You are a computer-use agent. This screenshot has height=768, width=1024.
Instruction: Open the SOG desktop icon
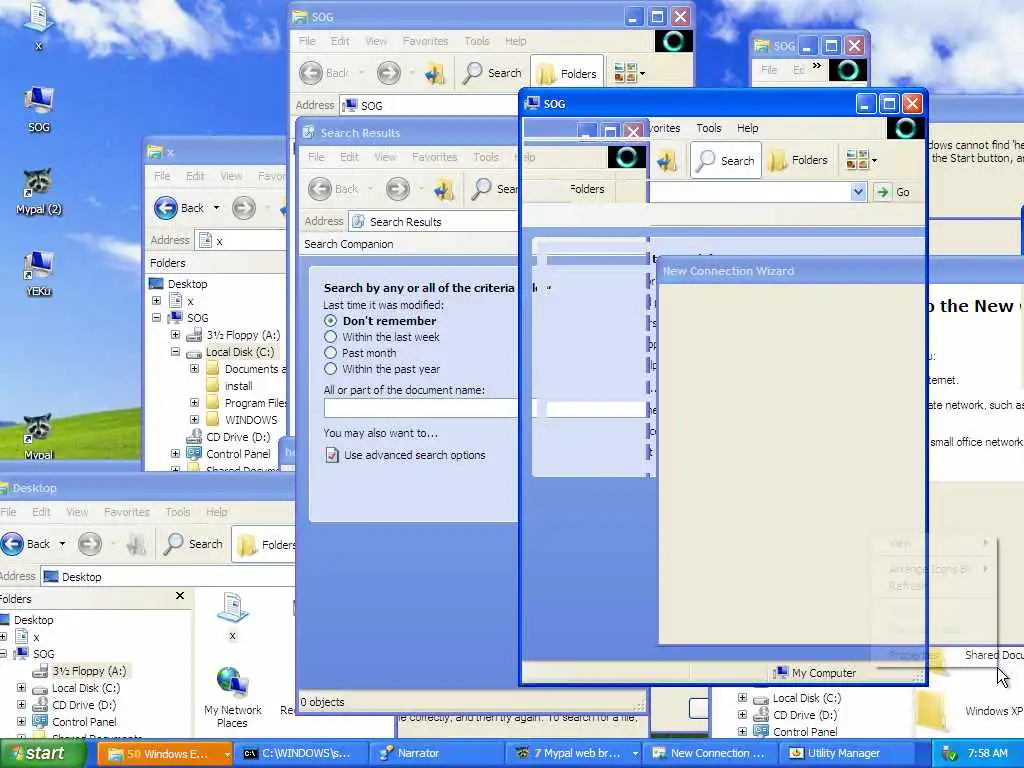tap(39, 109)
